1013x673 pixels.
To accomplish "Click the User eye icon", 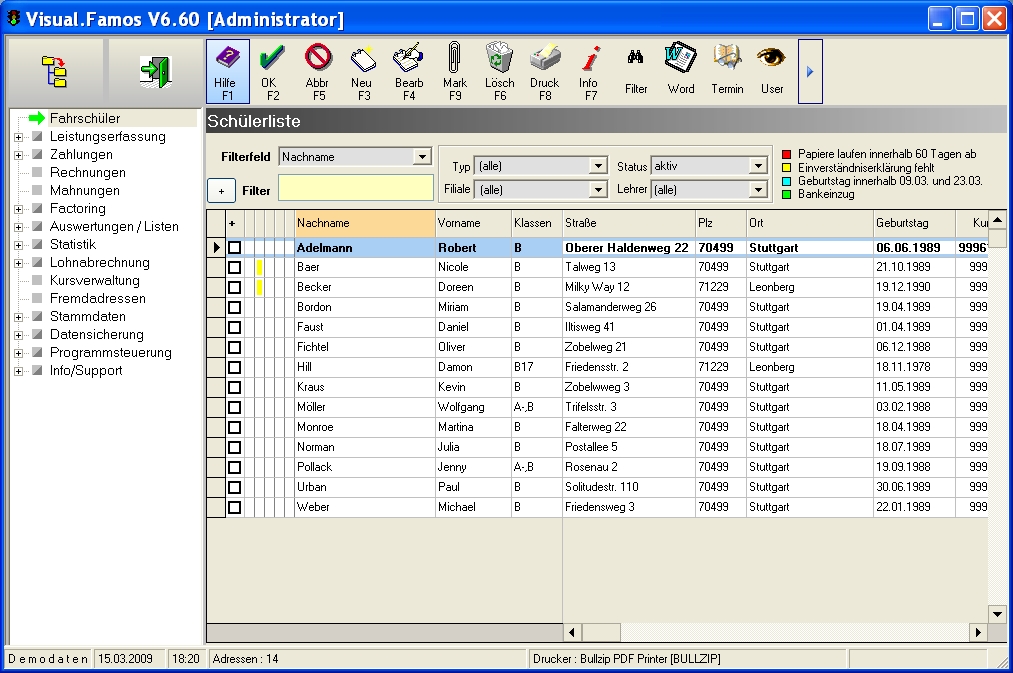I will (771, 60).
